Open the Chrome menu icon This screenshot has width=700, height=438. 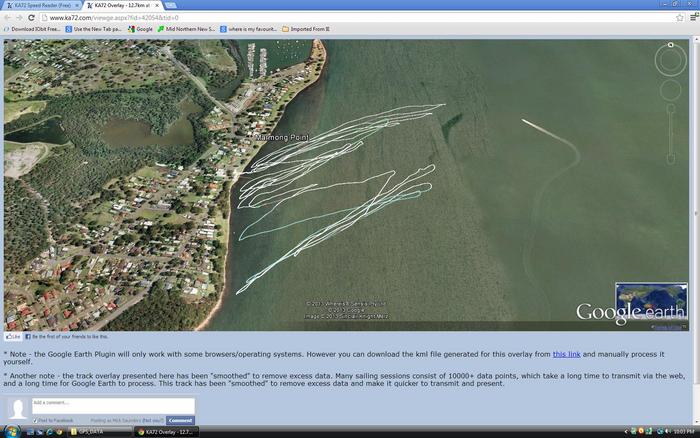692,18
